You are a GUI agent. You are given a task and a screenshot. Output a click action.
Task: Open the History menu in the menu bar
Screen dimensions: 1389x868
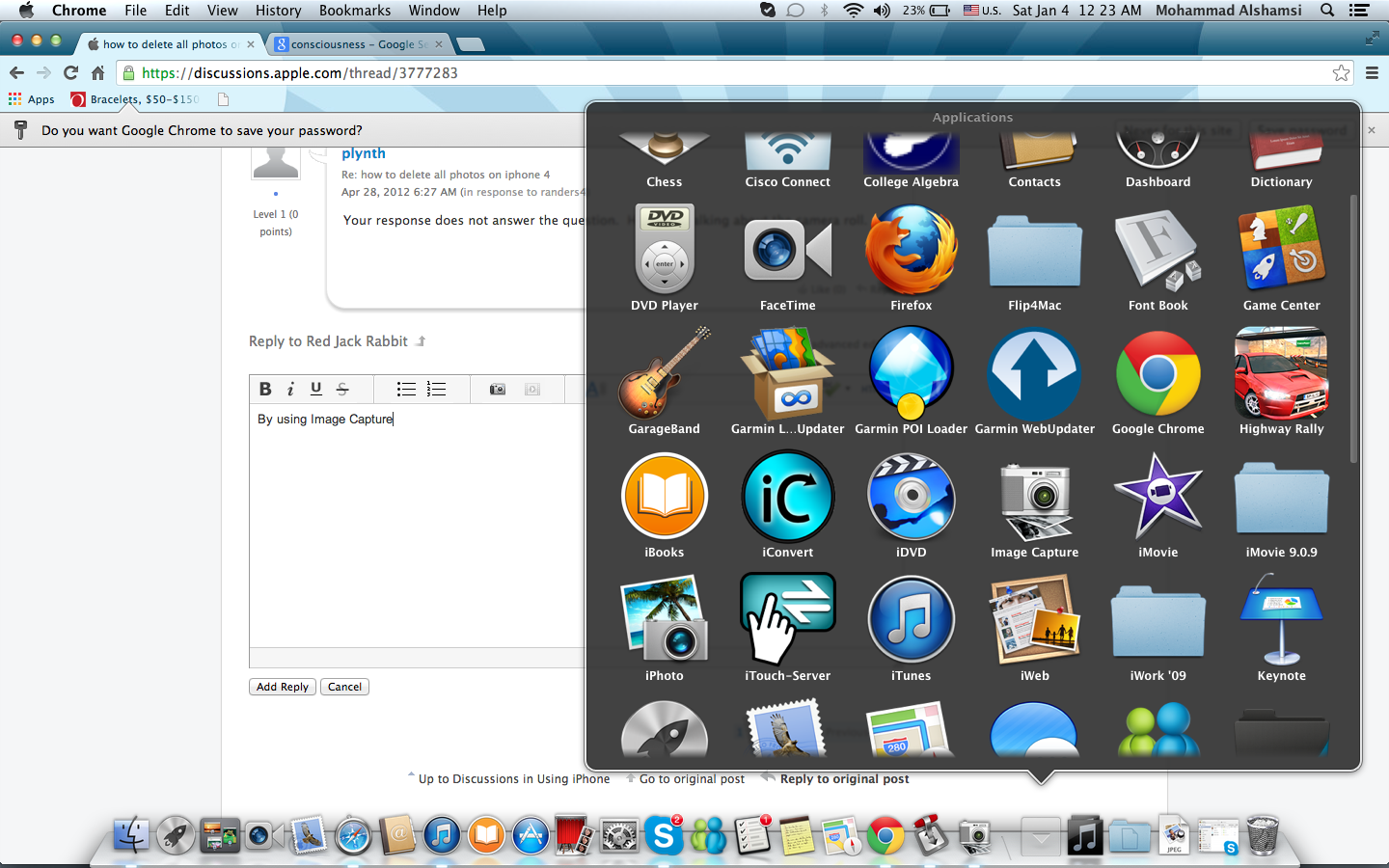pos(279,11)
